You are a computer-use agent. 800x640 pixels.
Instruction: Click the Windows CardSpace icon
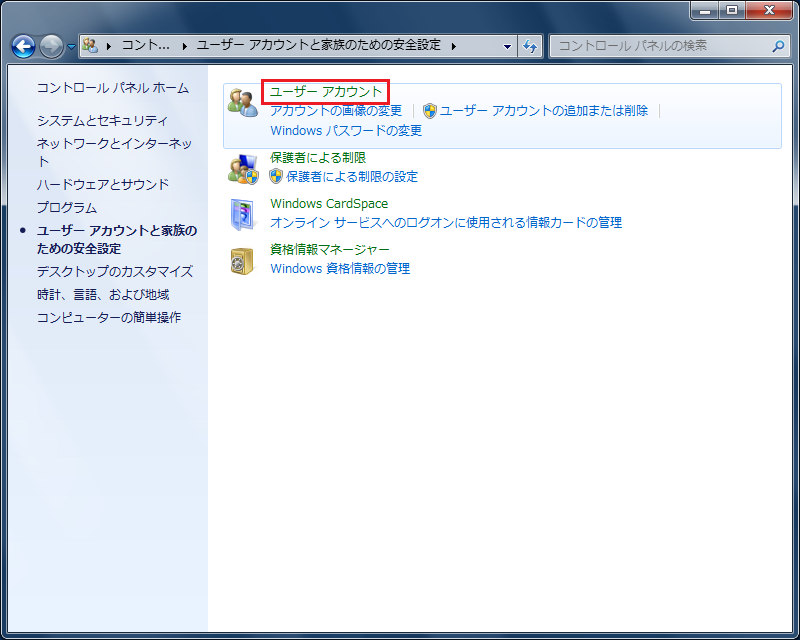pos(242,214)
